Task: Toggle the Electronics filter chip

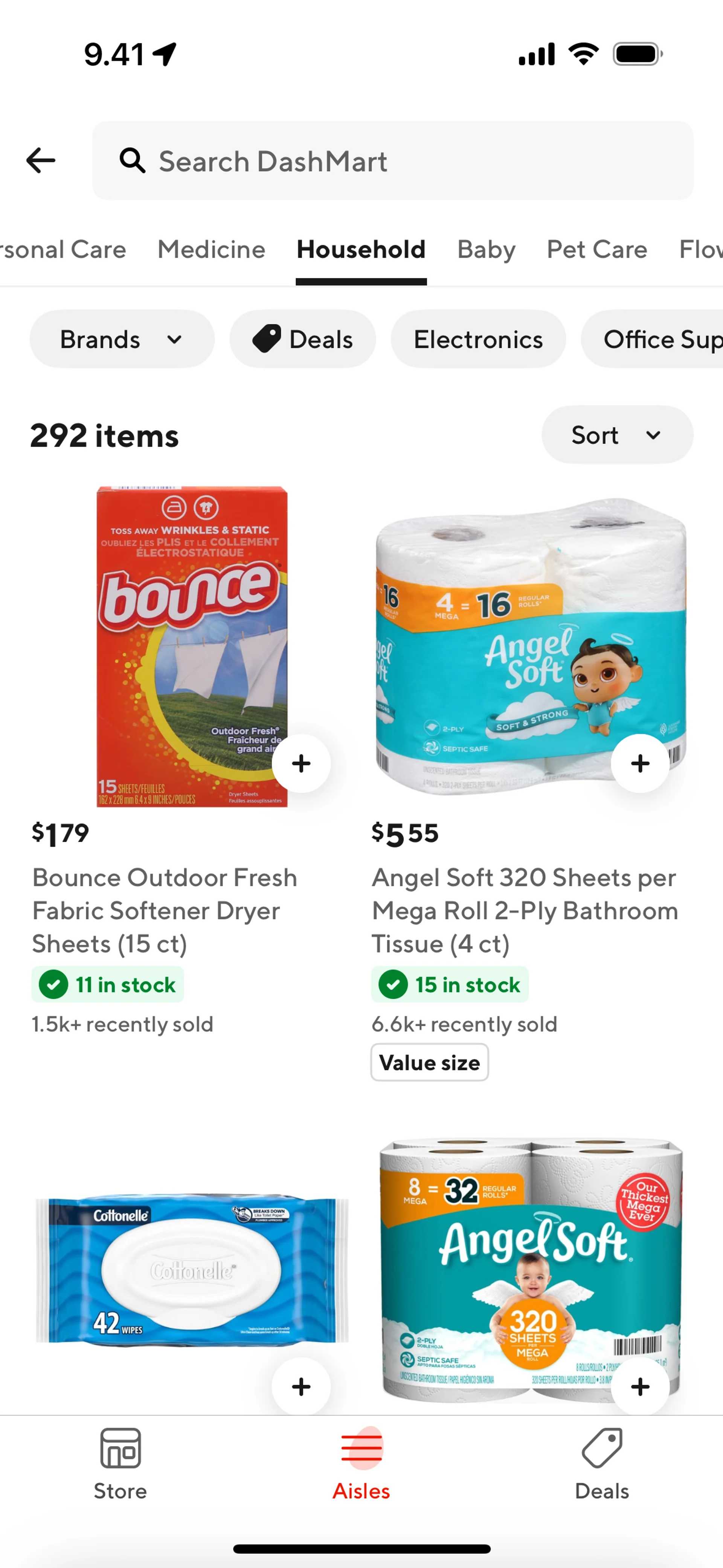Action: coord(478,339)
